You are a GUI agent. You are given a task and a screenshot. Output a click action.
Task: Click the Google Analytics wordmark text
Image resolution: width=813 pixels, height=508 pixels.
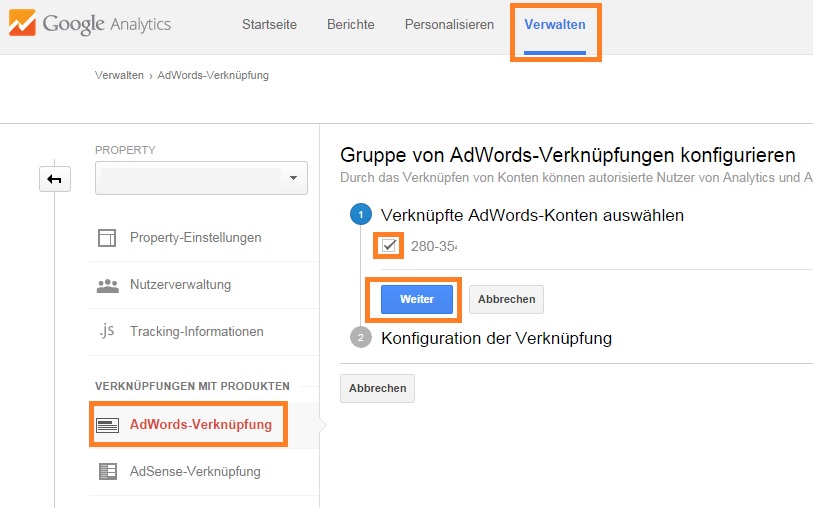(x=107, y=24)
